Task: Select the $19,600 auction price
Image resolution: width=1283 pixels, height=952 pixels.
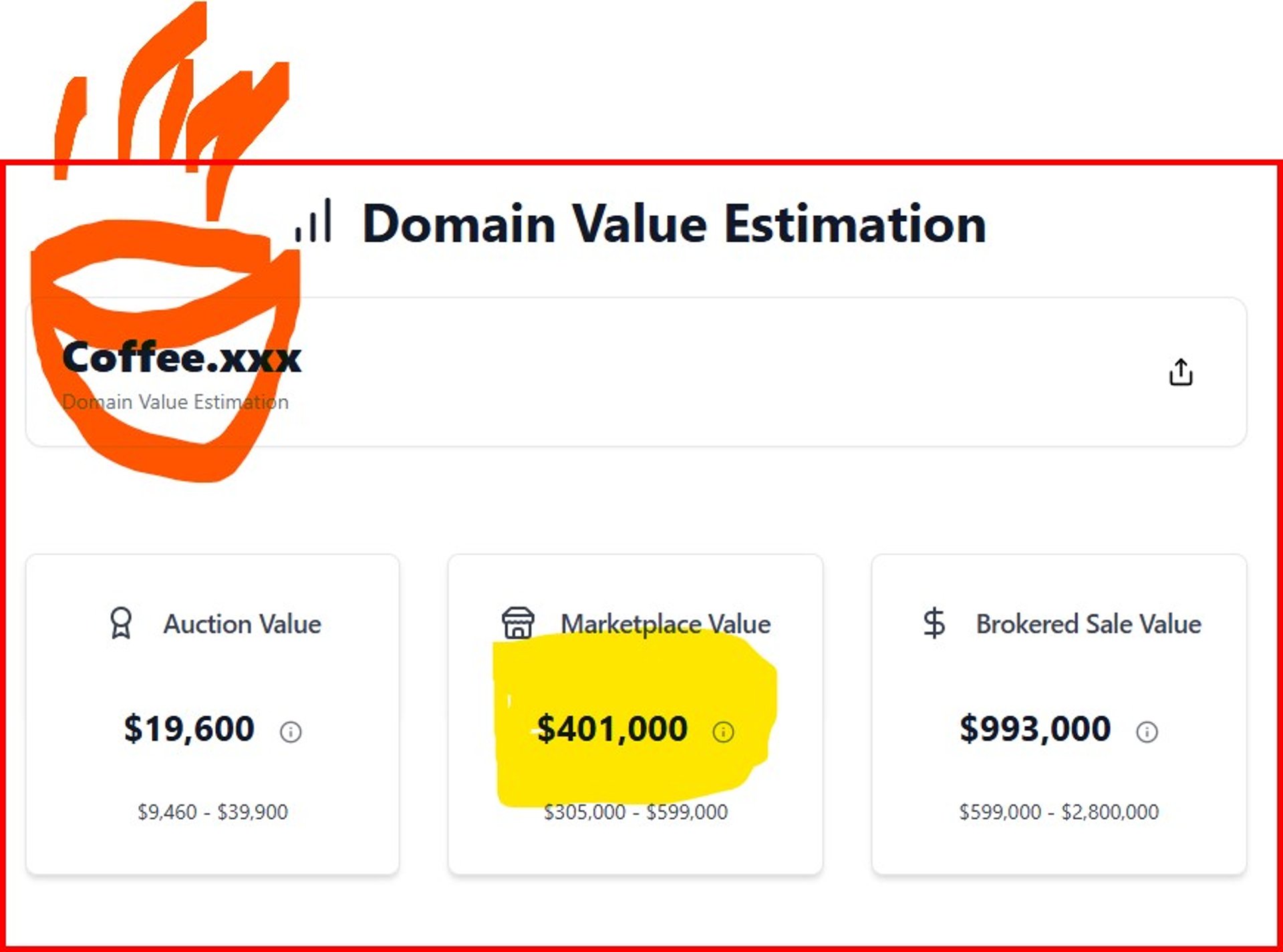Action: [x=189, y=728]
